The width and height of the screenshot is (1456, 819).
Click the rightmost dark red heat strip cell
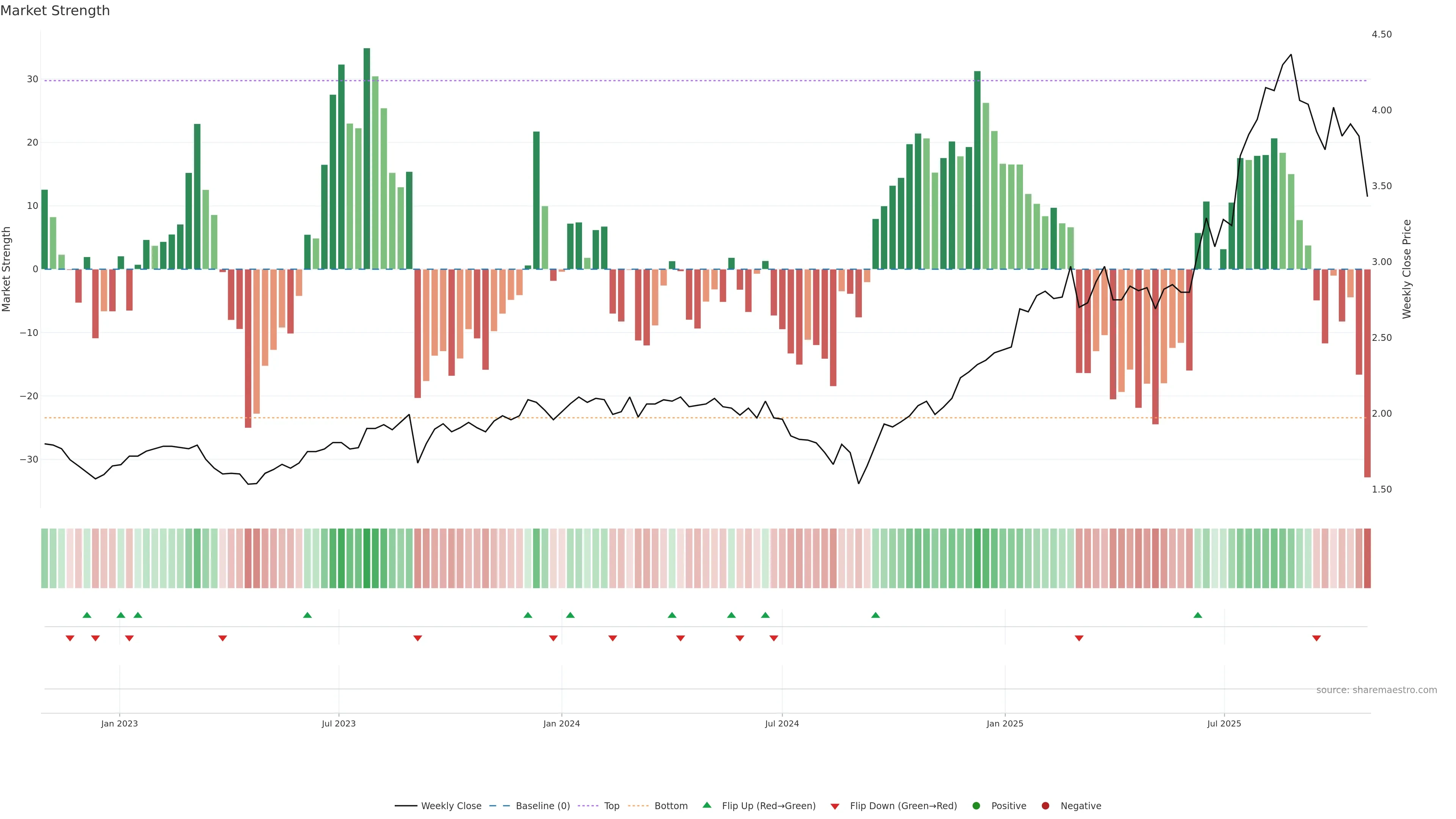tap(1367, 559)
